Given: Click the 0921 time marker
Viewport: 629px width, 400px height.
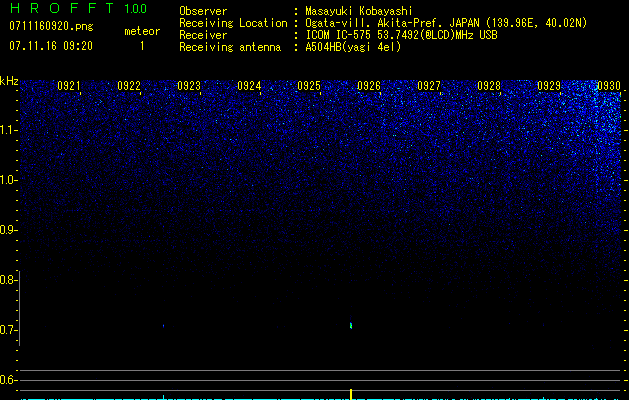Looking at the screenshot, I should point(69,86).
